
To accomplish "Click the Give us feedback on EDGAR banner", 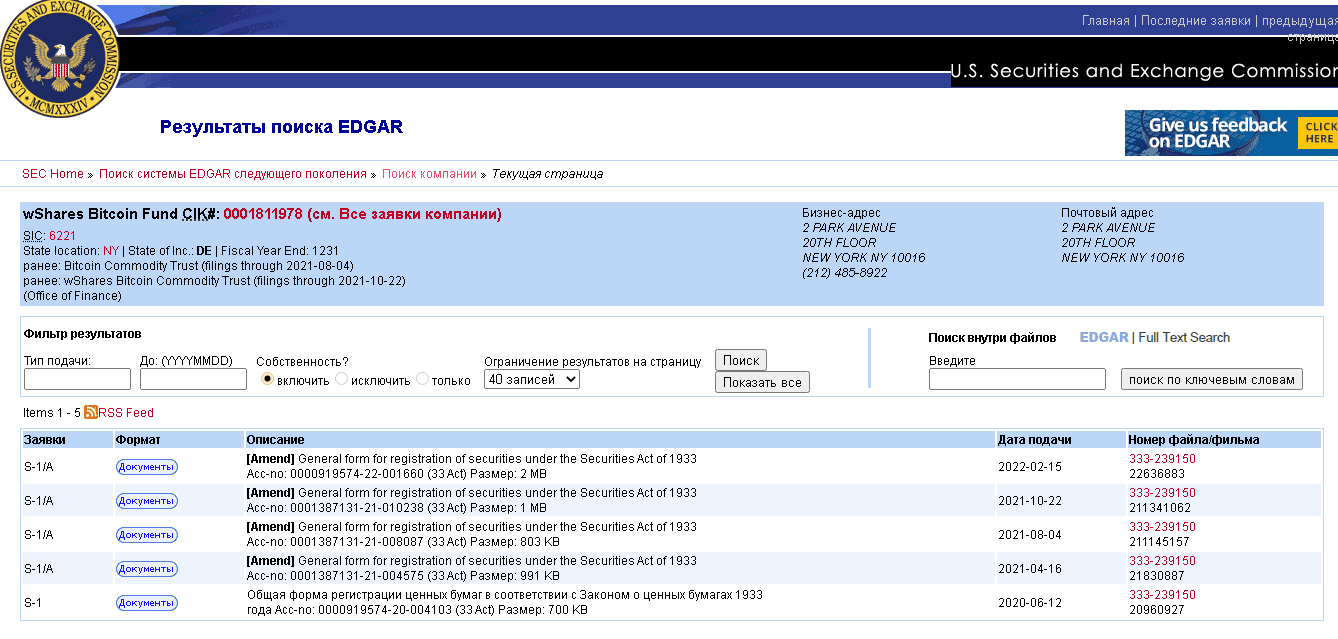I will [x=1230, y=133].
